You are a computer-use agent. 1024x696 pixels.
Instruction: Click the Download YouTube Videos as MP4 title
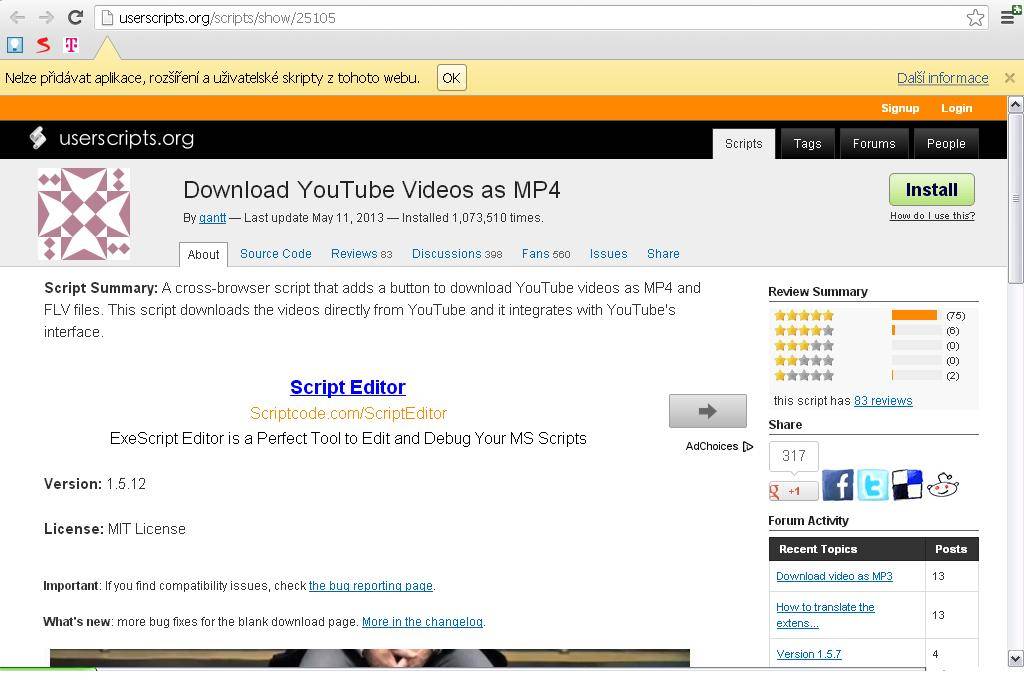click(x=372, y=190)
